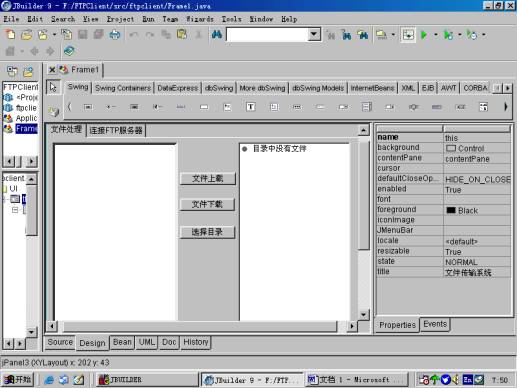The image size is (517, 388).
Task: Select the 连接FTP服务器 tab in the design form
Action: tap(116, 130)
